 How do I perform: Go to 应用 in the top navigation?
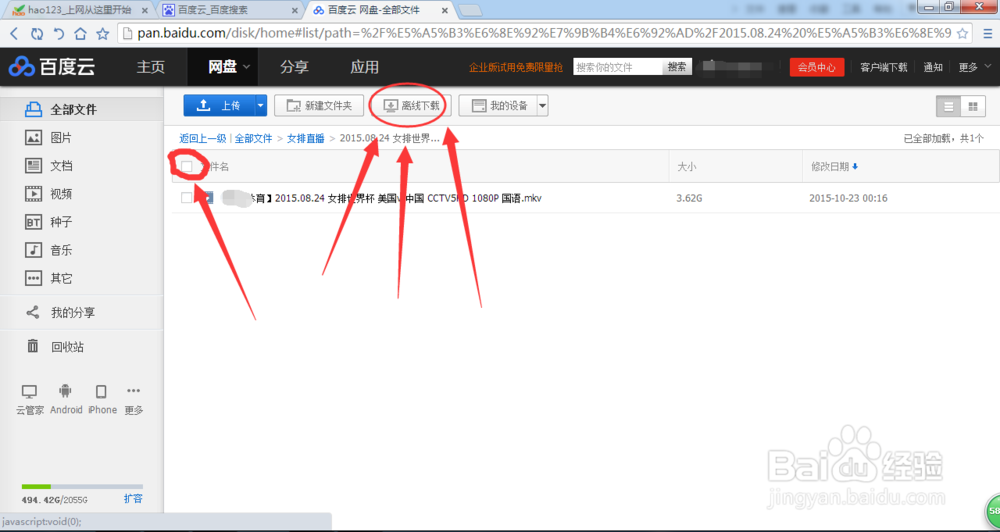tap(364, 67)
